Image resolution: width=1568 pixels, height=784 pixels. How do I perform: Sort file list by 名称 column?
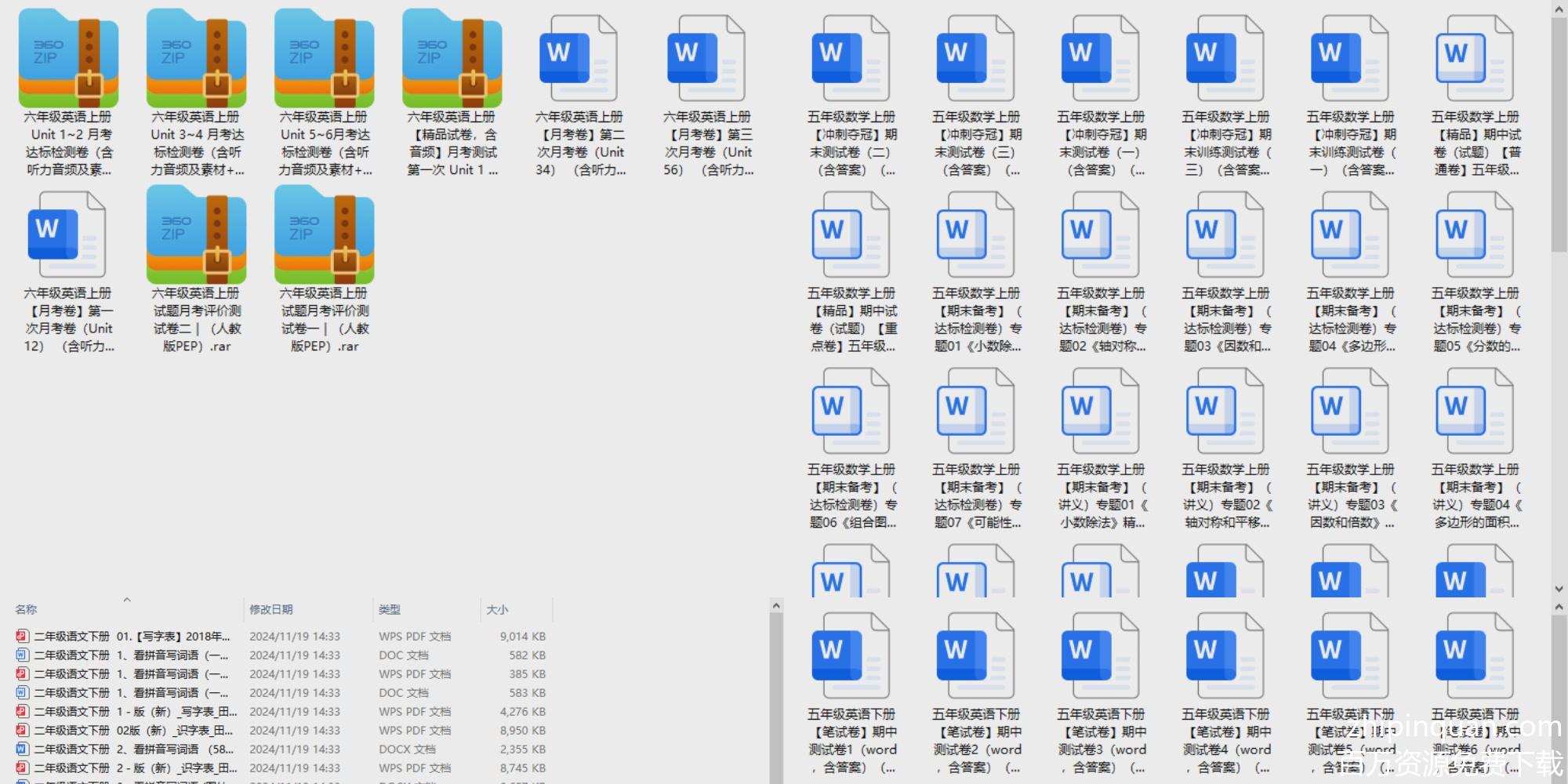tap(26, 609)
